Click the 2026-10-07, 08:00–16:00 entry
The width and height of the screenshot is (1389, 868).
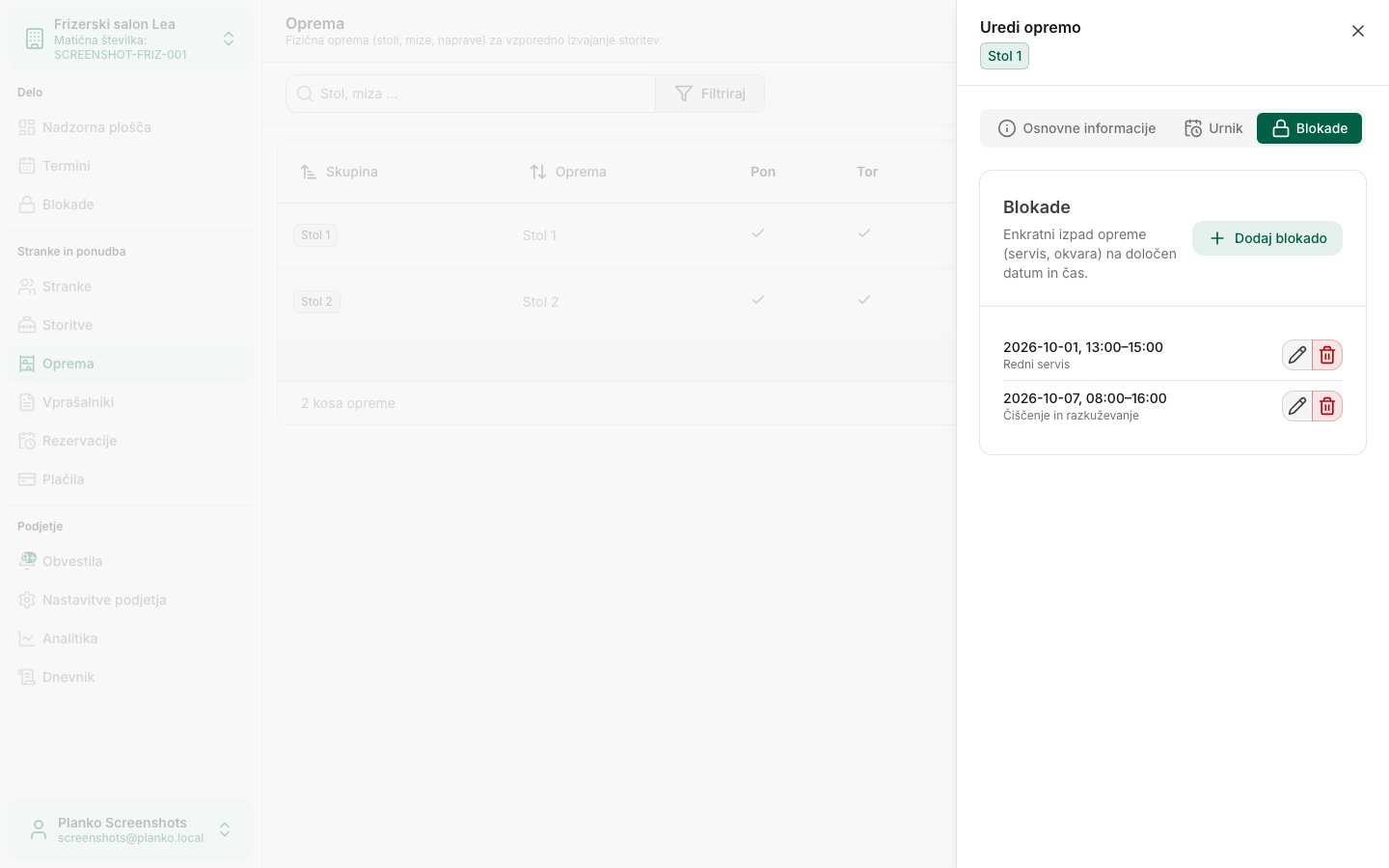pos(1085,398)
